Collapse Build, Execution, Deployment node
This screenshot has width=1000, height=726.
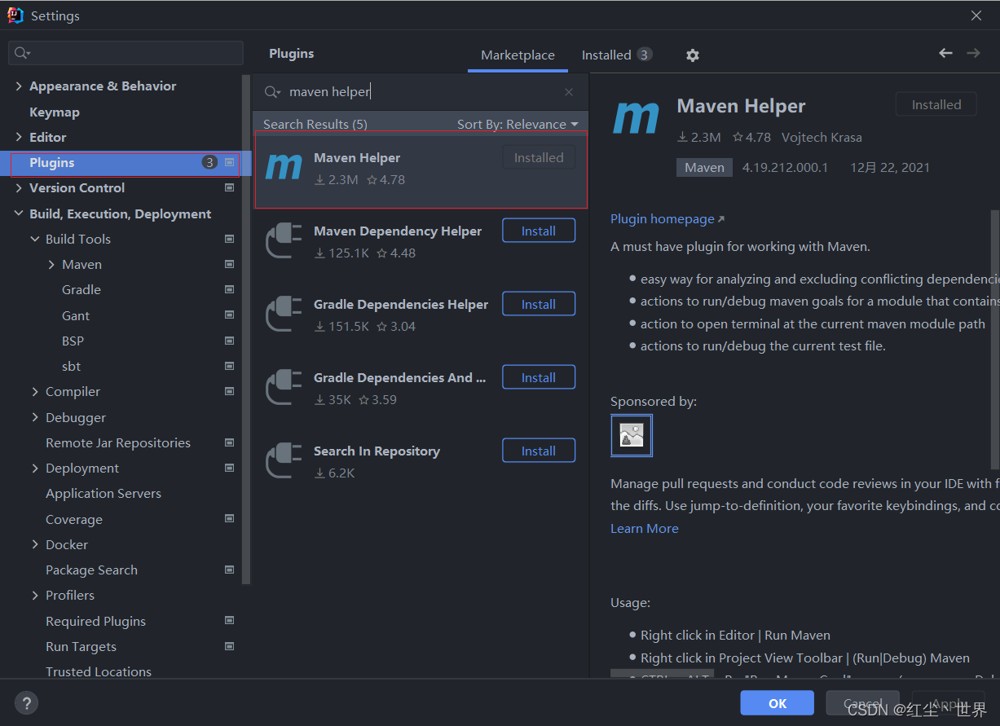[x=18, y=213]
